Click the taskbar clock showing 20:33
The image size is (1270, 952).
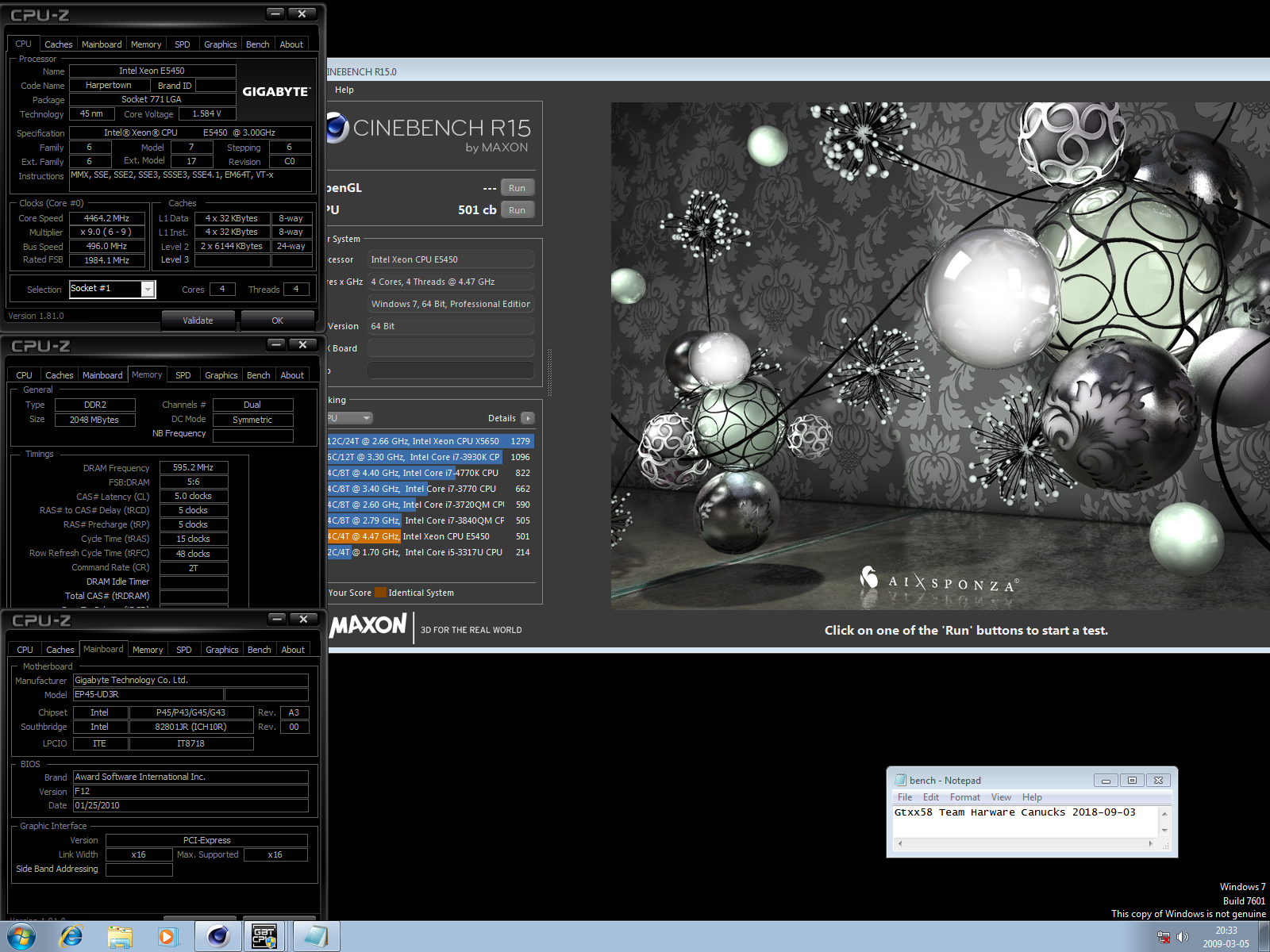[1226, 937]
